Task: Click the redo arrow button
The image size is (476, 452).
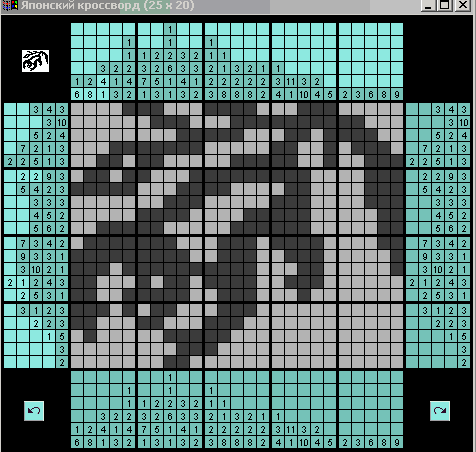Action: point(440,411)
